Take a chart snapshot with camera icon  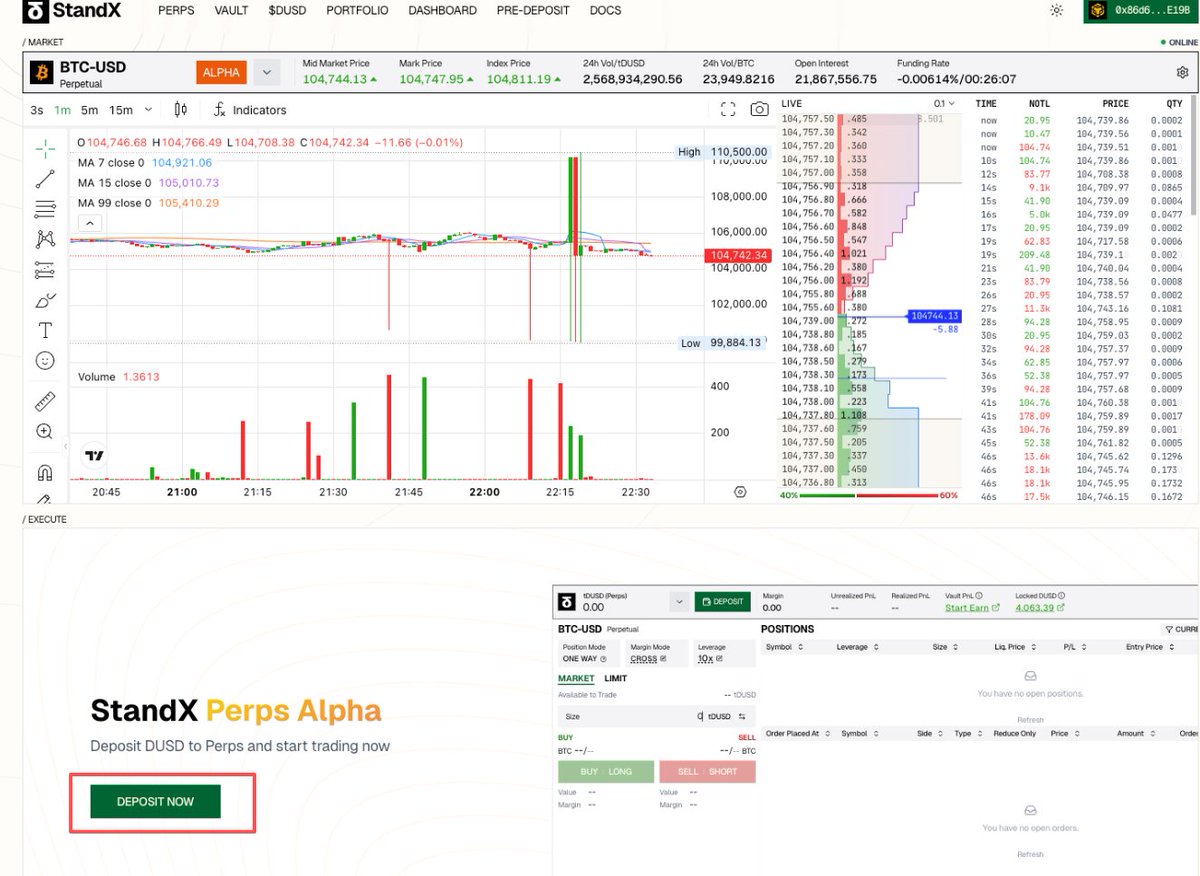pos(760,110)
